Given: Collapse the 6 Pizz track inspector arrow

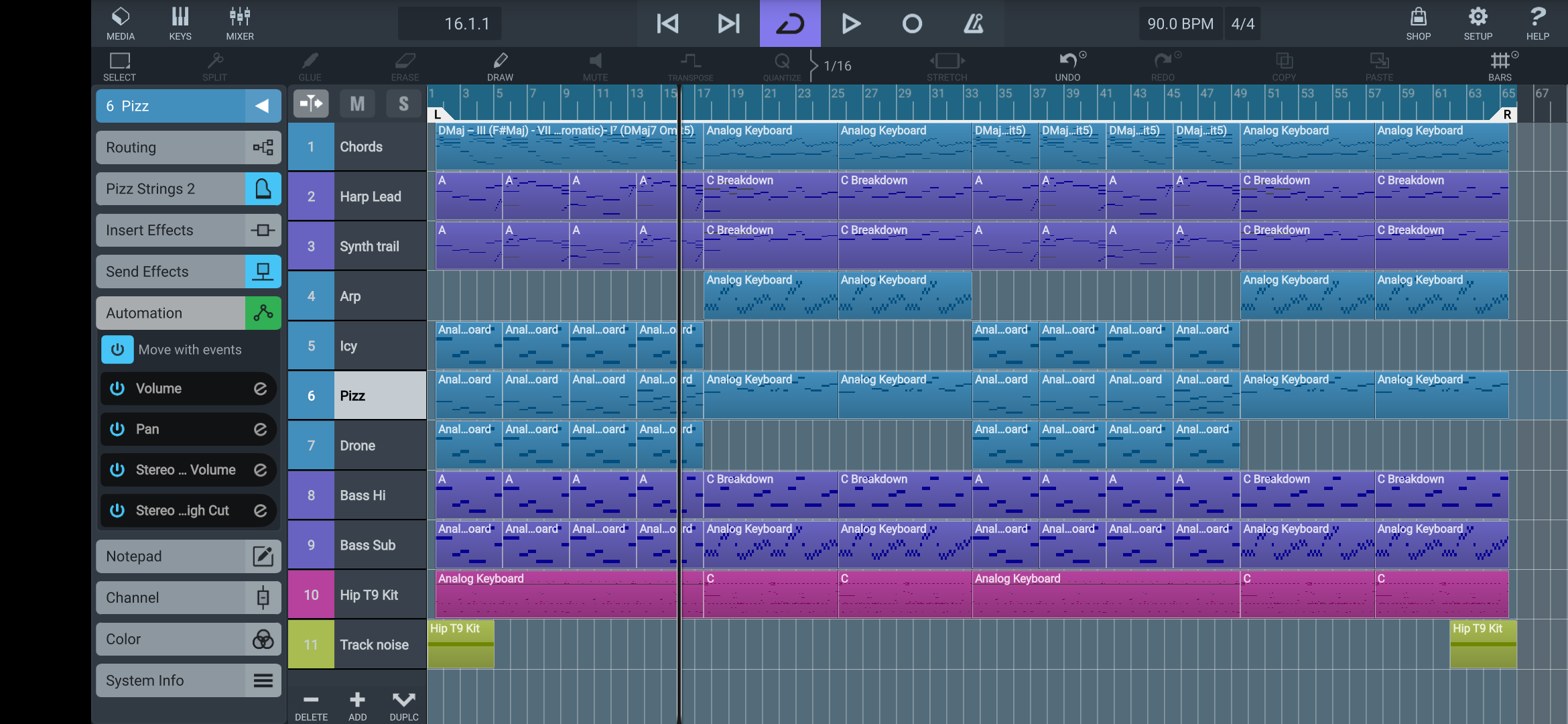Looking at the screenshot, I should pyautogui.click(x=262, y=106).
